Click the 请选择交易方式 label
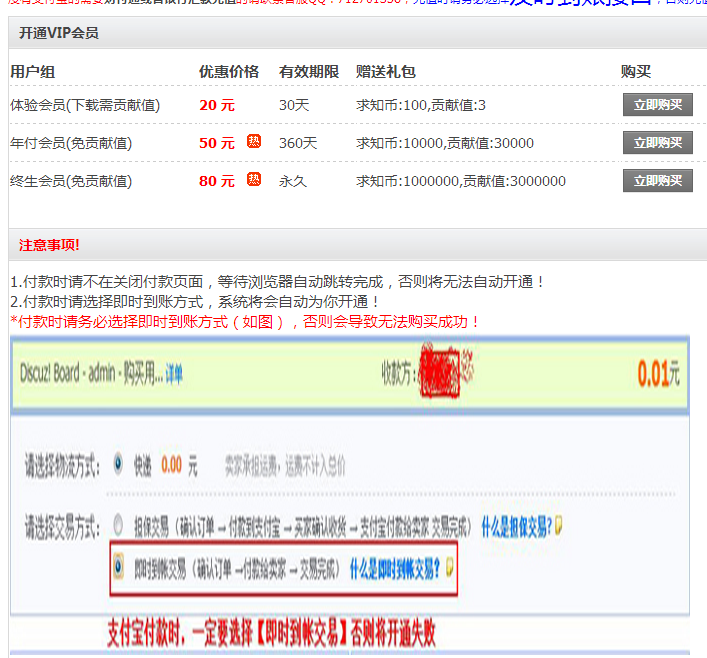The height and width of the screenshot is (658, 707). (x=62, y=528)
